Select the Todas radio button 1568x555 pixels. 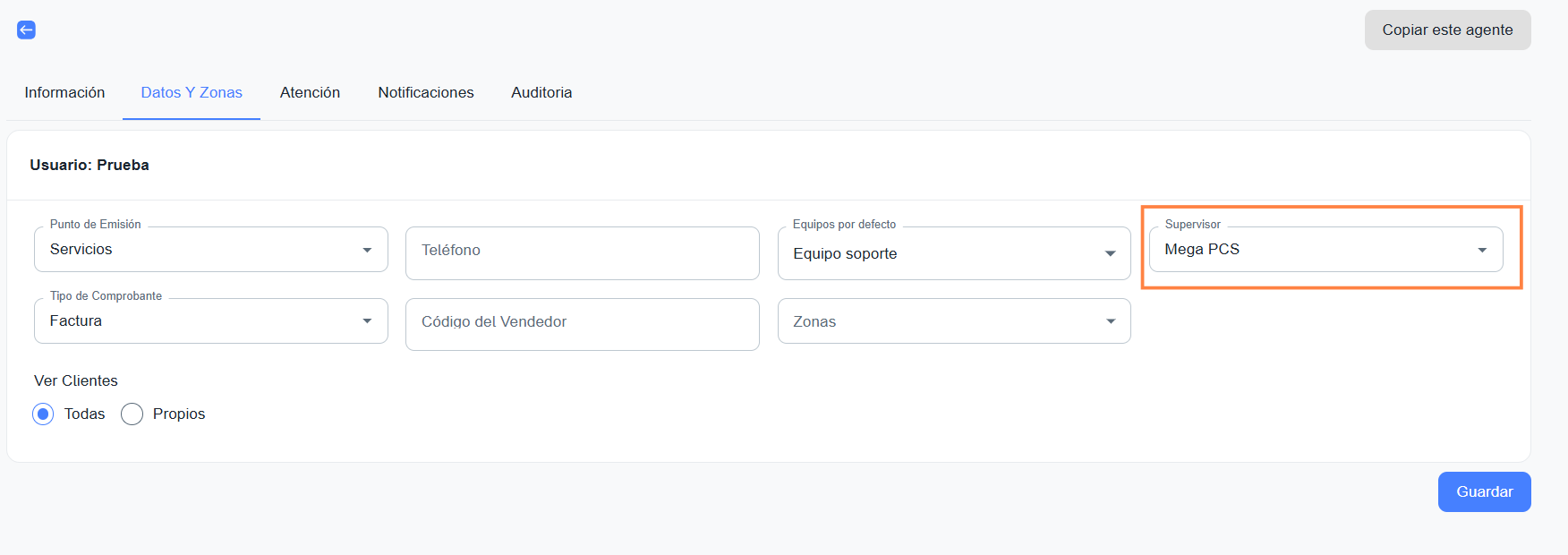(x=43, y=414)
